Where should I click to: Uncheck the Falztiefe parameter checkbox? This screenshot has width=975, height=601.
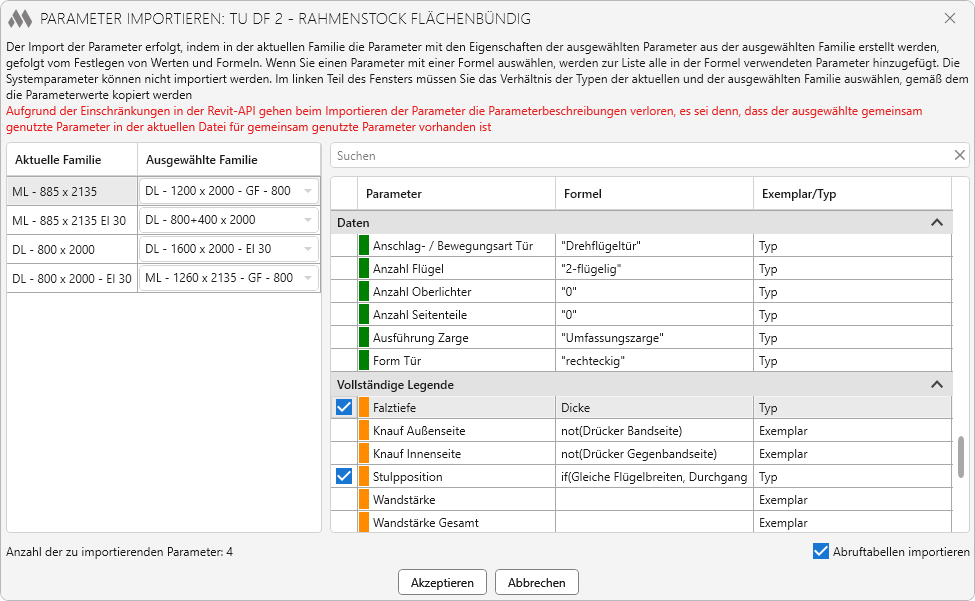pyautogui.click(x=344, y=407)
